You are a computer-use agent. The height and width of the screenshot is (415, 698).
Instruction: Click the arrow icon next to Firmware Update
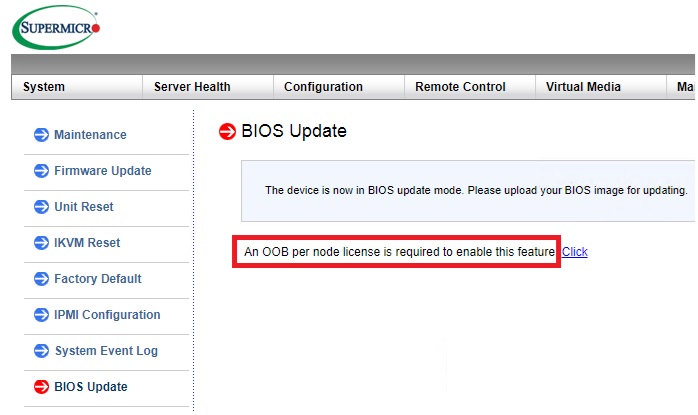pyautogui.click(x=41, y=171)
